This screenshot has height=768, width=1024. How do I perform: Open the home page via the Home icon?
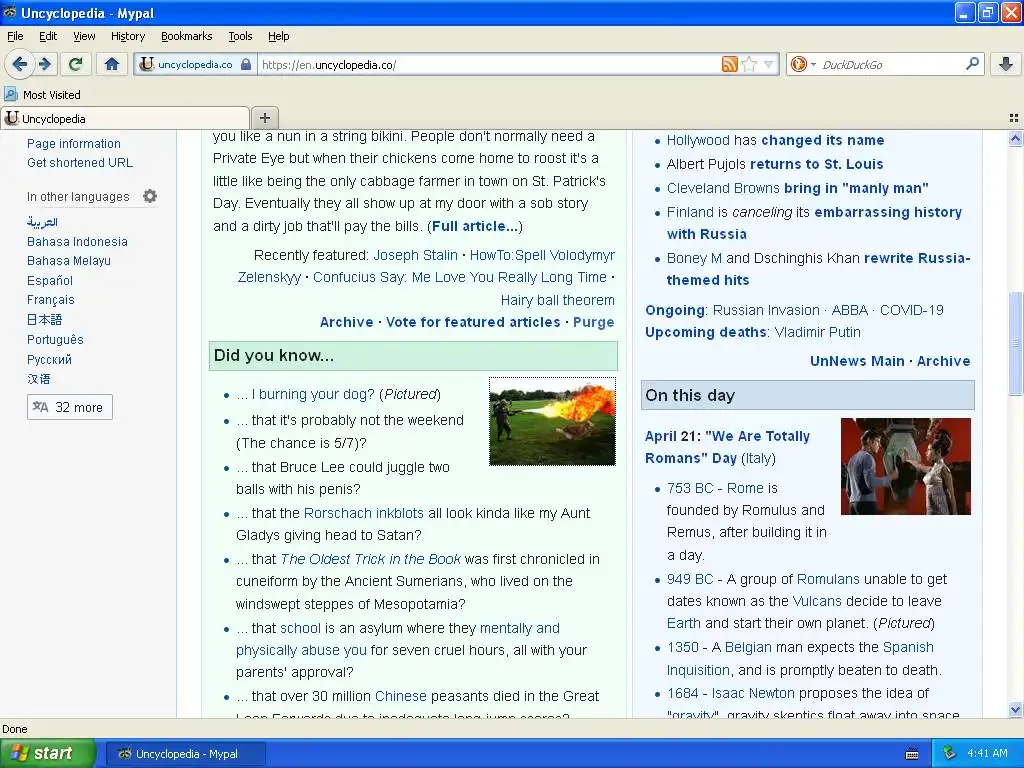[112, 64]
